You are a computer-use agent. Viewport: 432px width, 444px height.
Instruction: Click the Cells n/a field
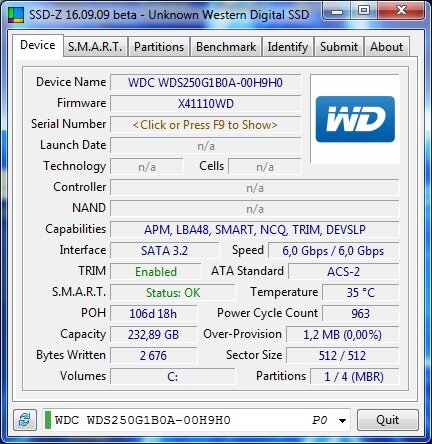265,167
